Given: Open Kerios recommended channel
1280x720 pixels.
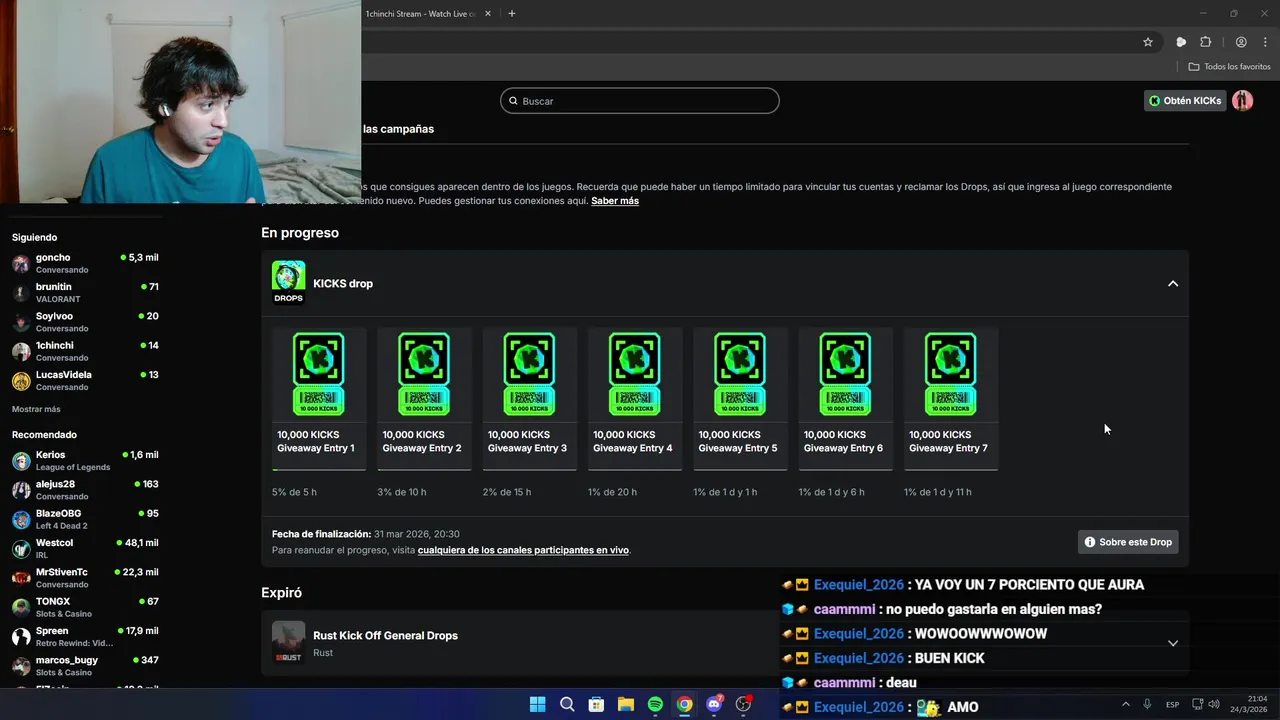Looking at the screenshot, I should tap(85, 460).
